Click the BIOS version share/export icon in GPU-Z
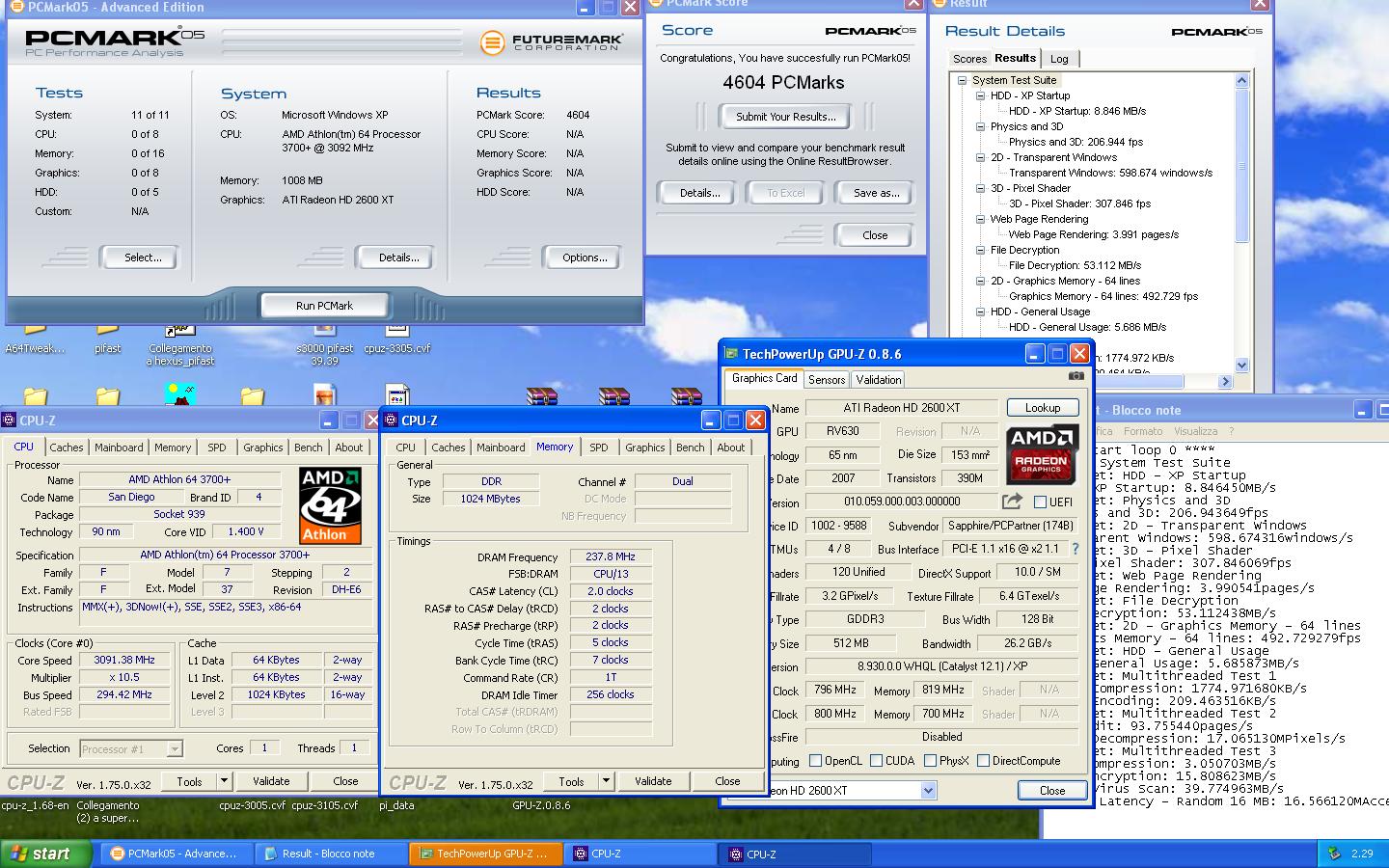 1012,502
